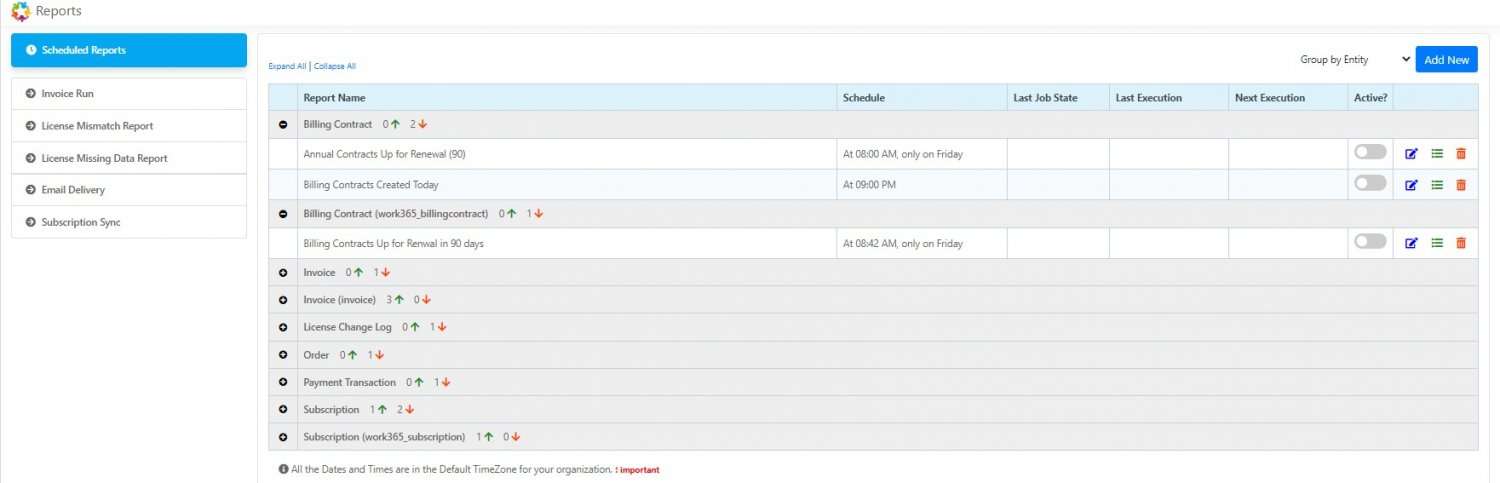Activate Billing Contracts Up for Renwal toggle
Image resolution: width=1500 pixels, height=483 pixels.
coord(1370,241)
